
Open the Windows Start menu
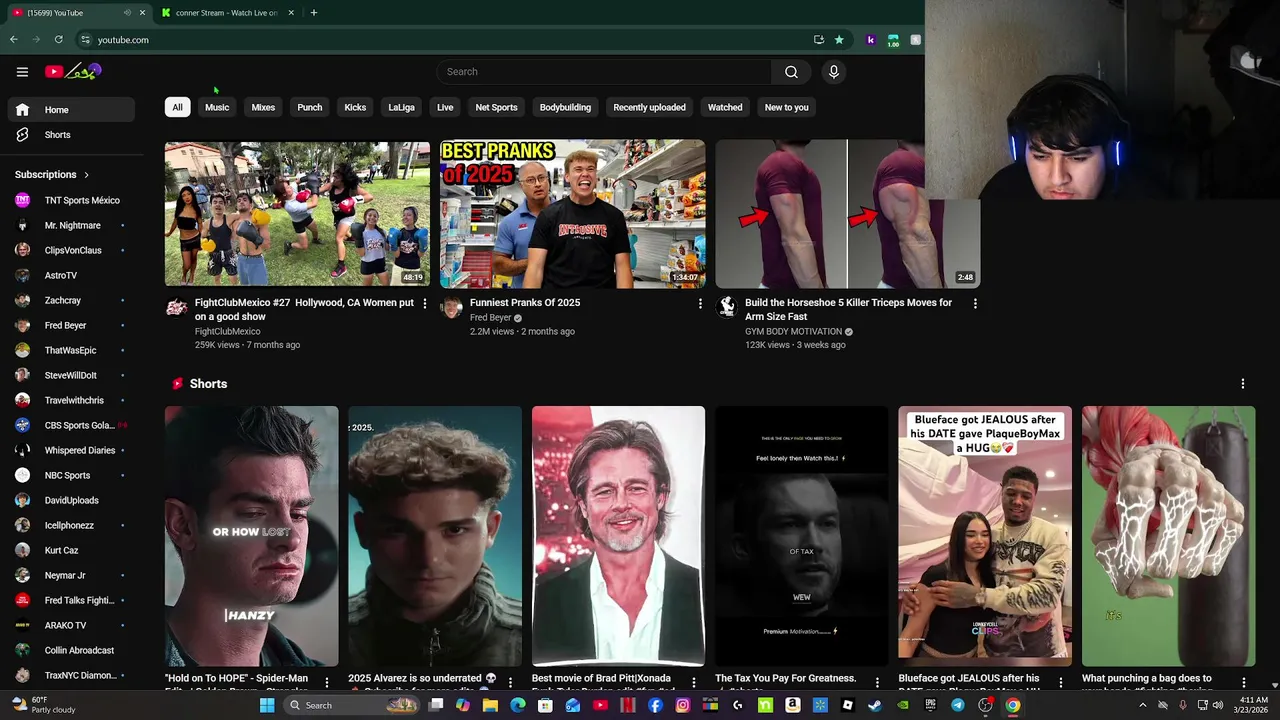(267, 705)
